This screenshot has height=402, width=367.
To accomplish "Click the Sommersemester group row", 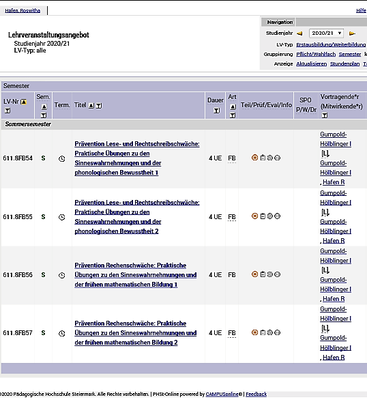I will (x=184, y=124).
